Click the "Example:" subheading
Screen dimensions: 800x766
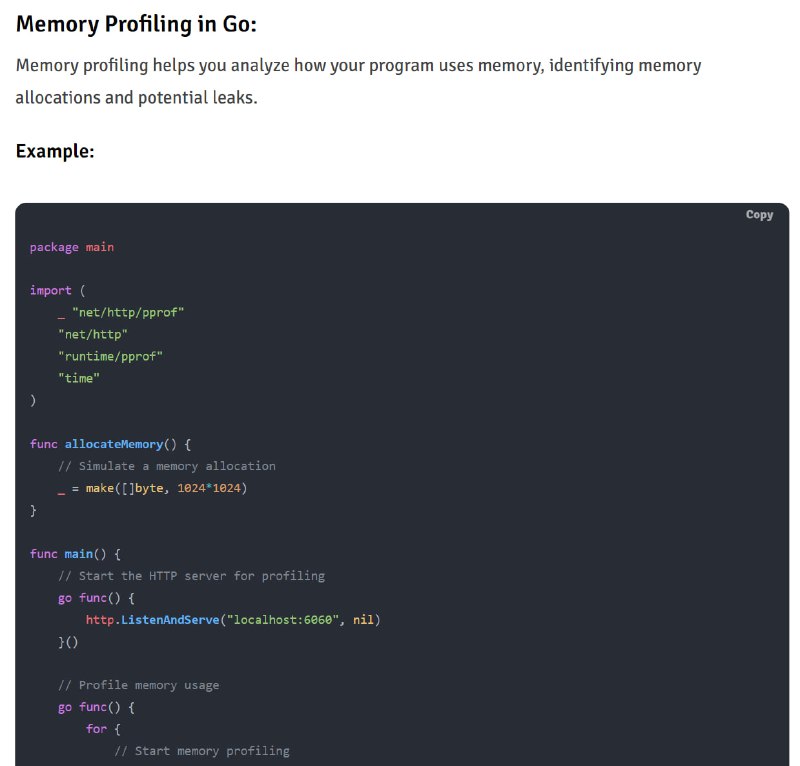pos(55,151)
